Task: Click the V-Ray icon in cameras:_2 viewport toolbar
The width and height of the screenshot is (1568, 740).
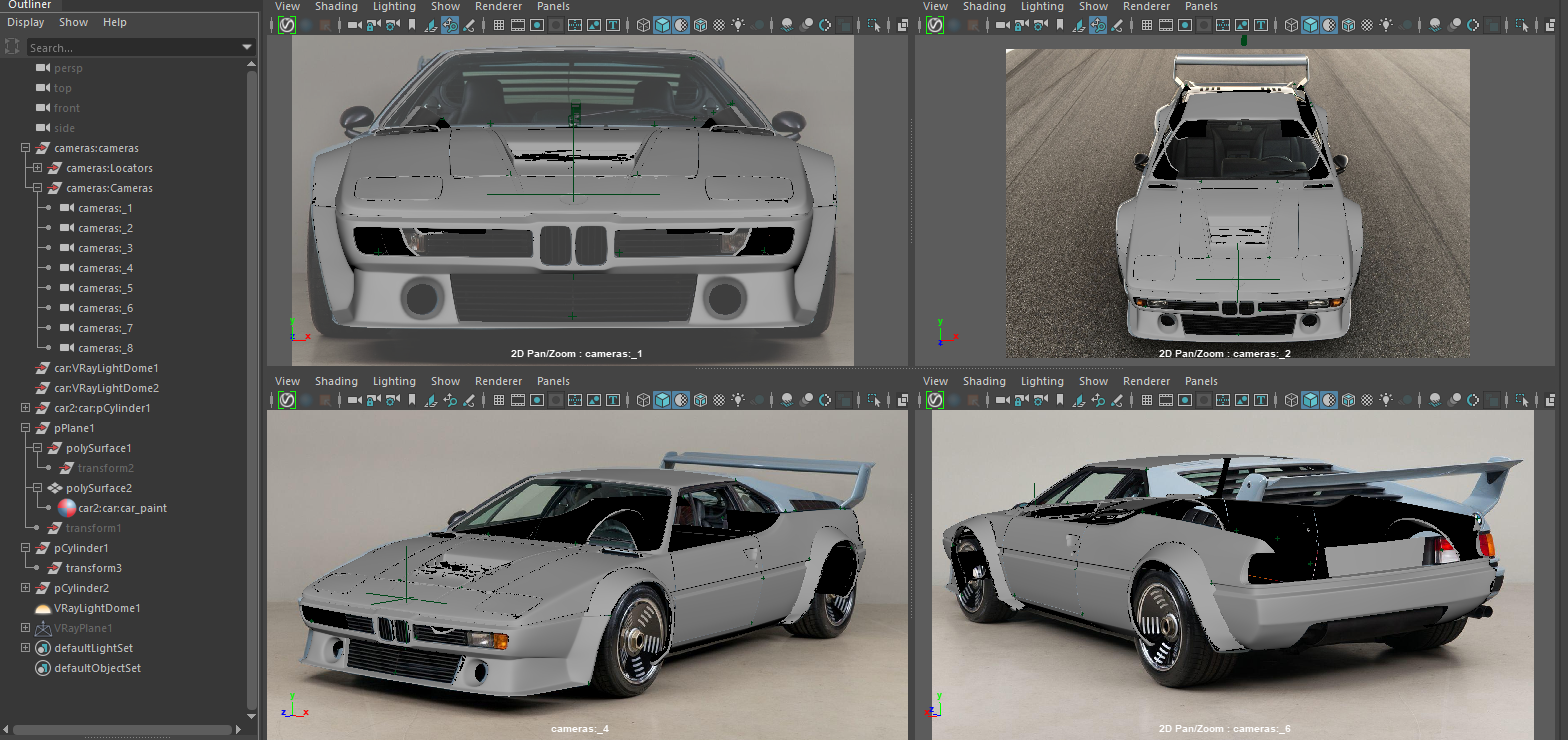Action: pyautogui.click(x=935, y=25)
